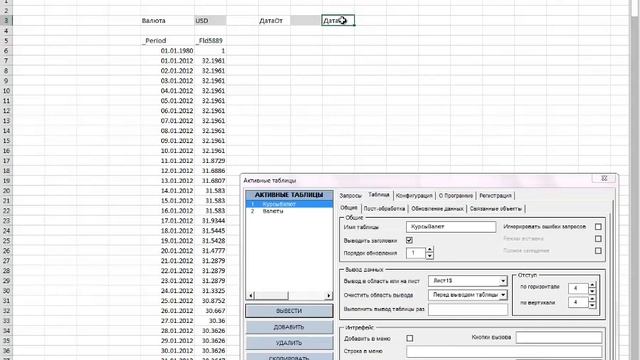Click the Строка в меню input field

(504, 351)
